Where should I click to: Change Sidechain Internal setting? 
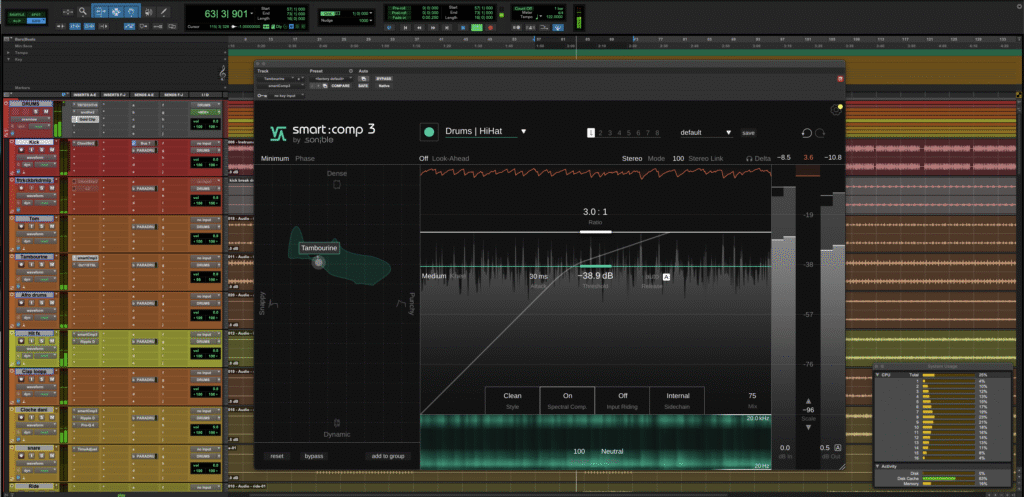coord(678,400)
